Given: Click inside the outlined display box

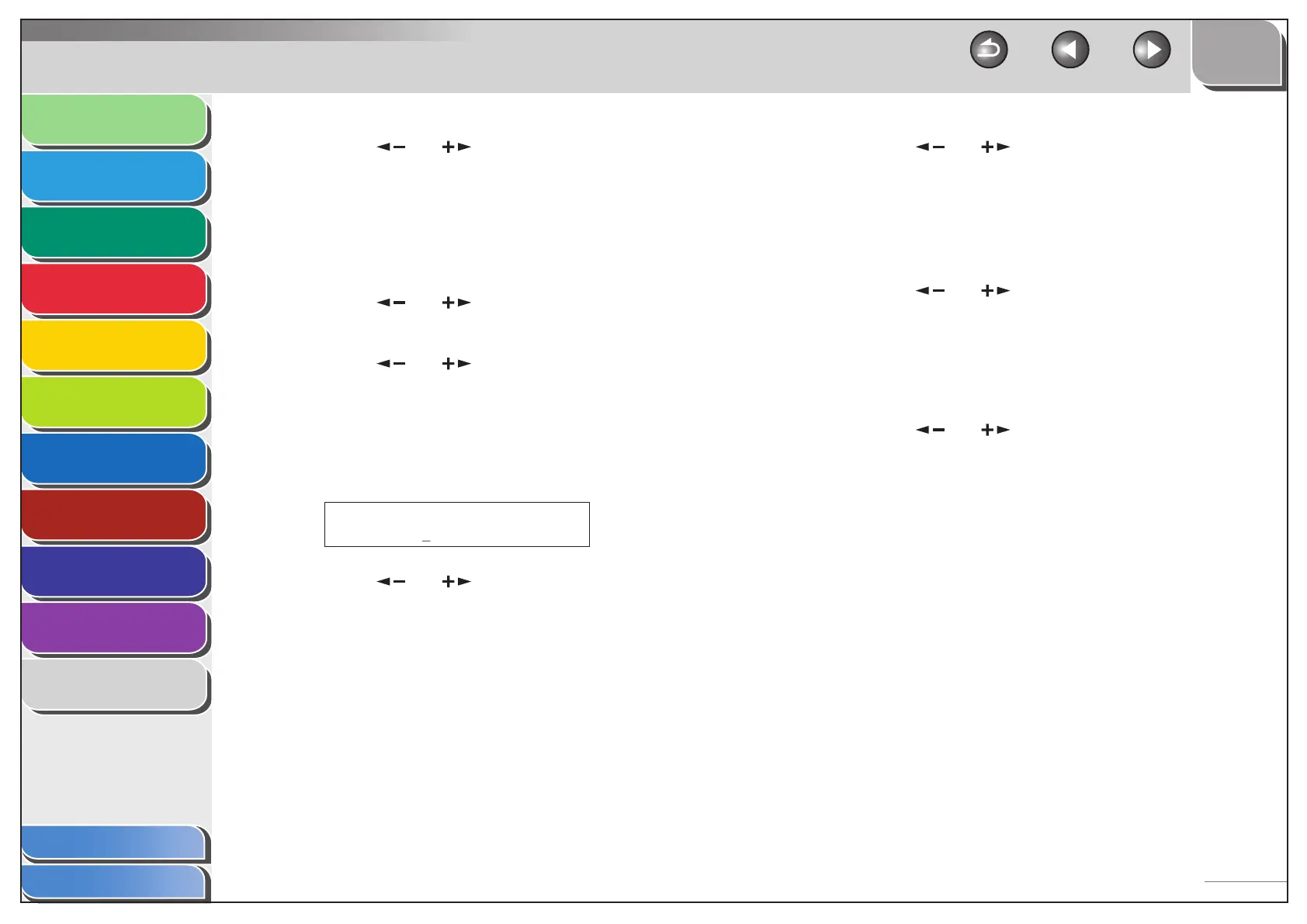Looking at the screenshot, I should pos(457,524).
